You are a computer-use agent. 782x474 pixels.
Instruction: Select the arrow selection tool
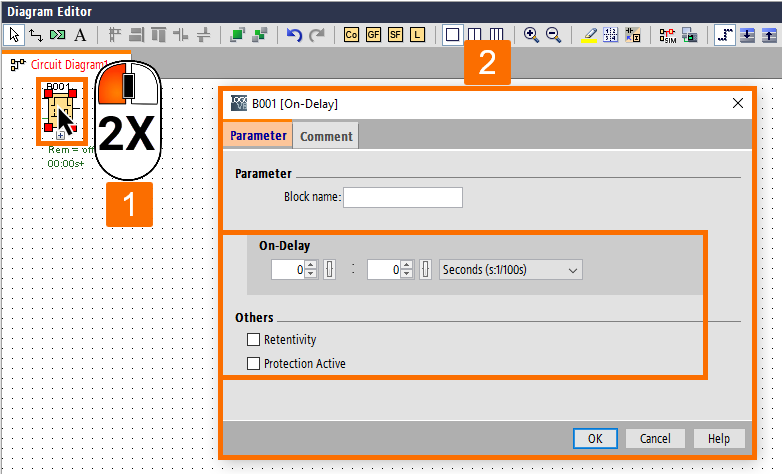(14, 35)
